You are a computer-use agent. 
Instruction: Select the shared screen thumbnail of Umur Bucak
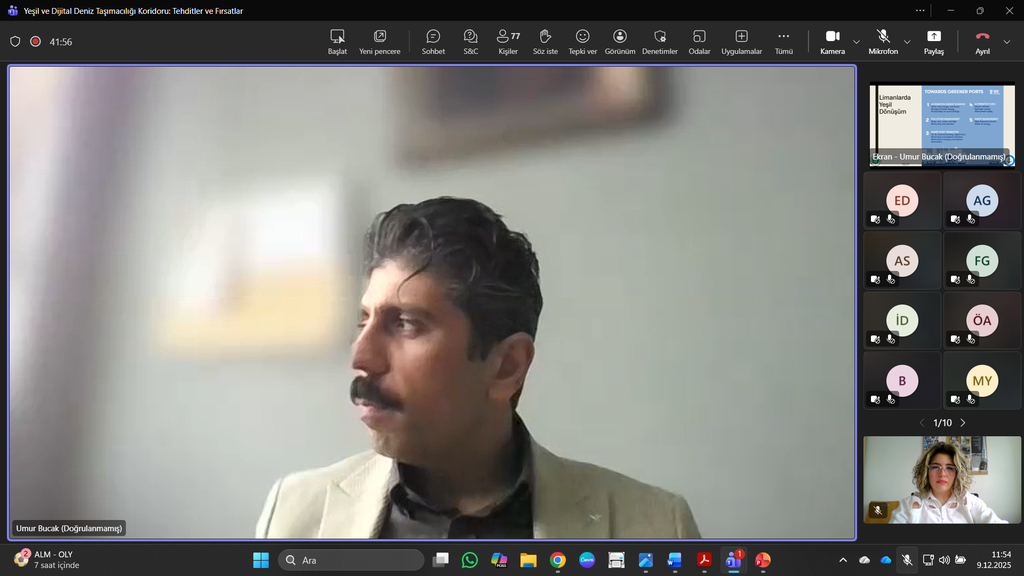pyautogui.click(x=942, y=123)
